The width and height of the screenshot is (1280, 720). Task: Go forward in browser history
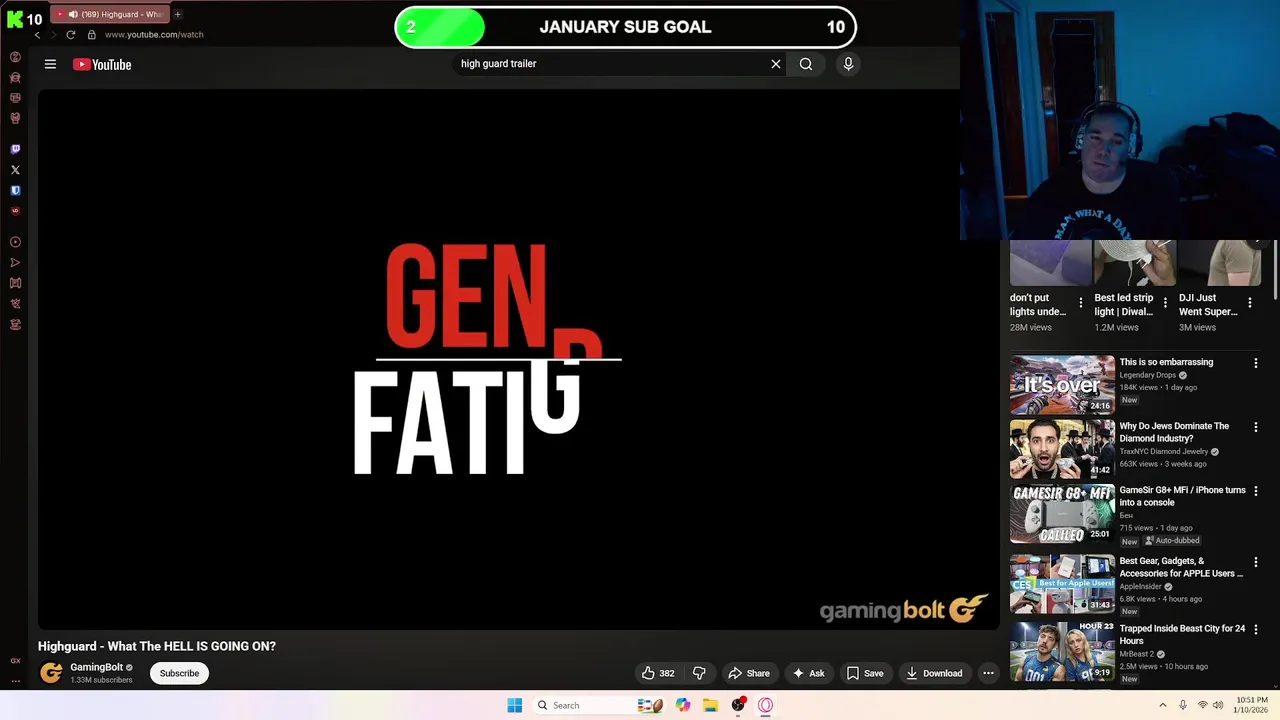coord(53,35)
